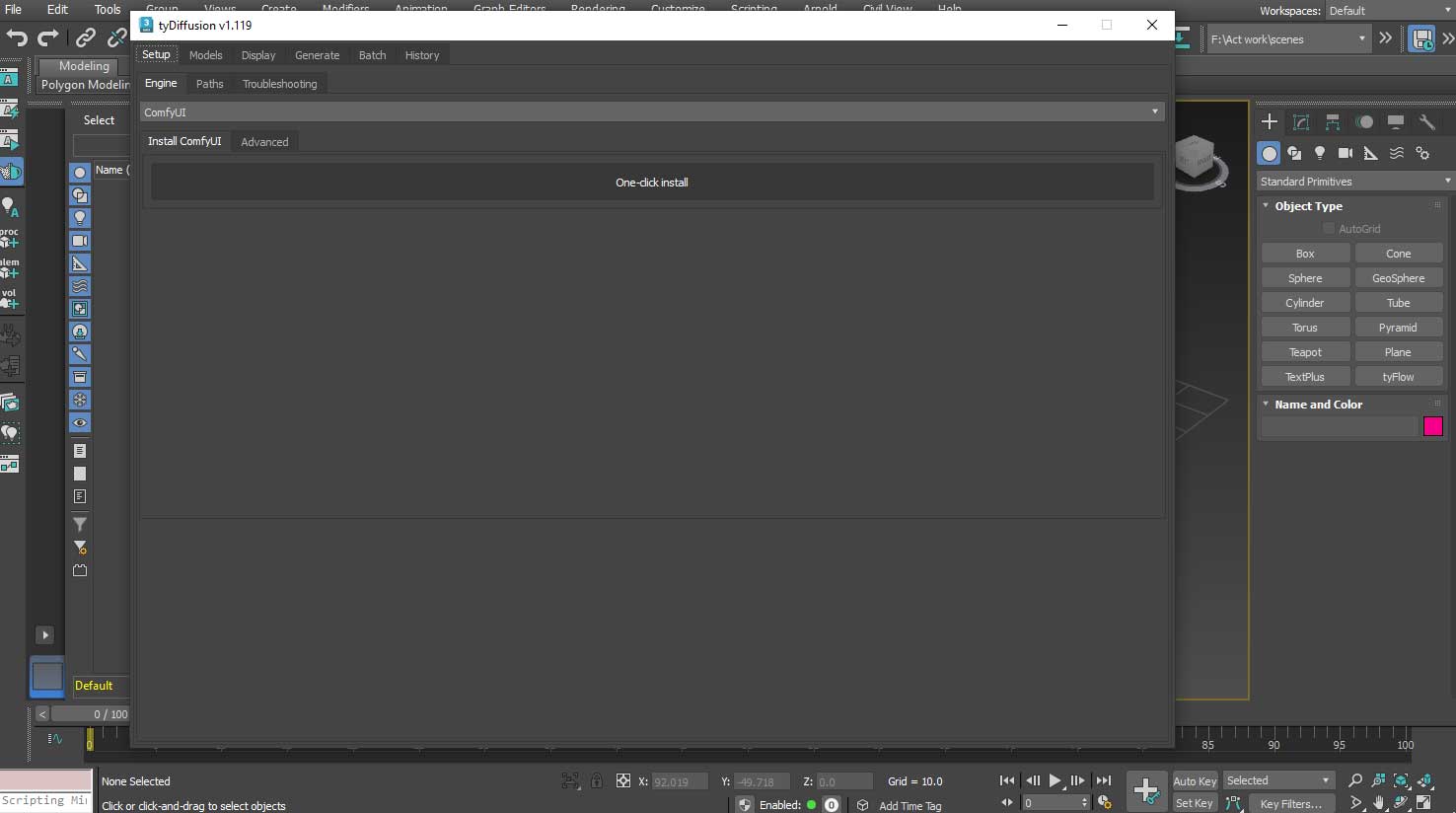Viewport: 1456px width, 813px height.
Task: Click the 0 / 100 time slider
Action: tap(91, 713)
